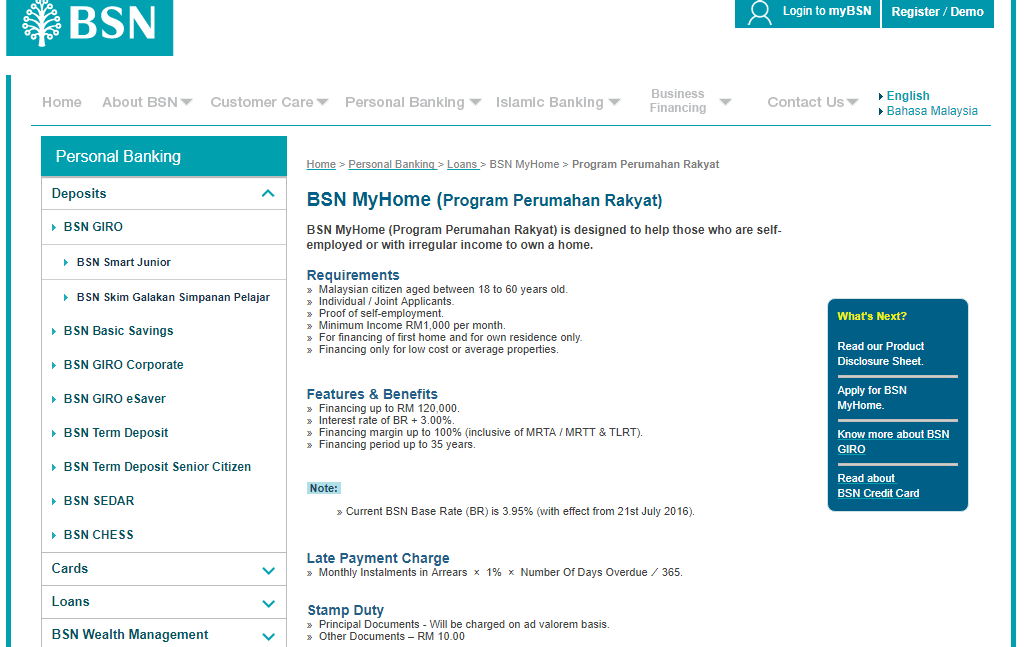Open Contact Us menu
Viewport: 1024px width, 647px height.
point(806,103)
